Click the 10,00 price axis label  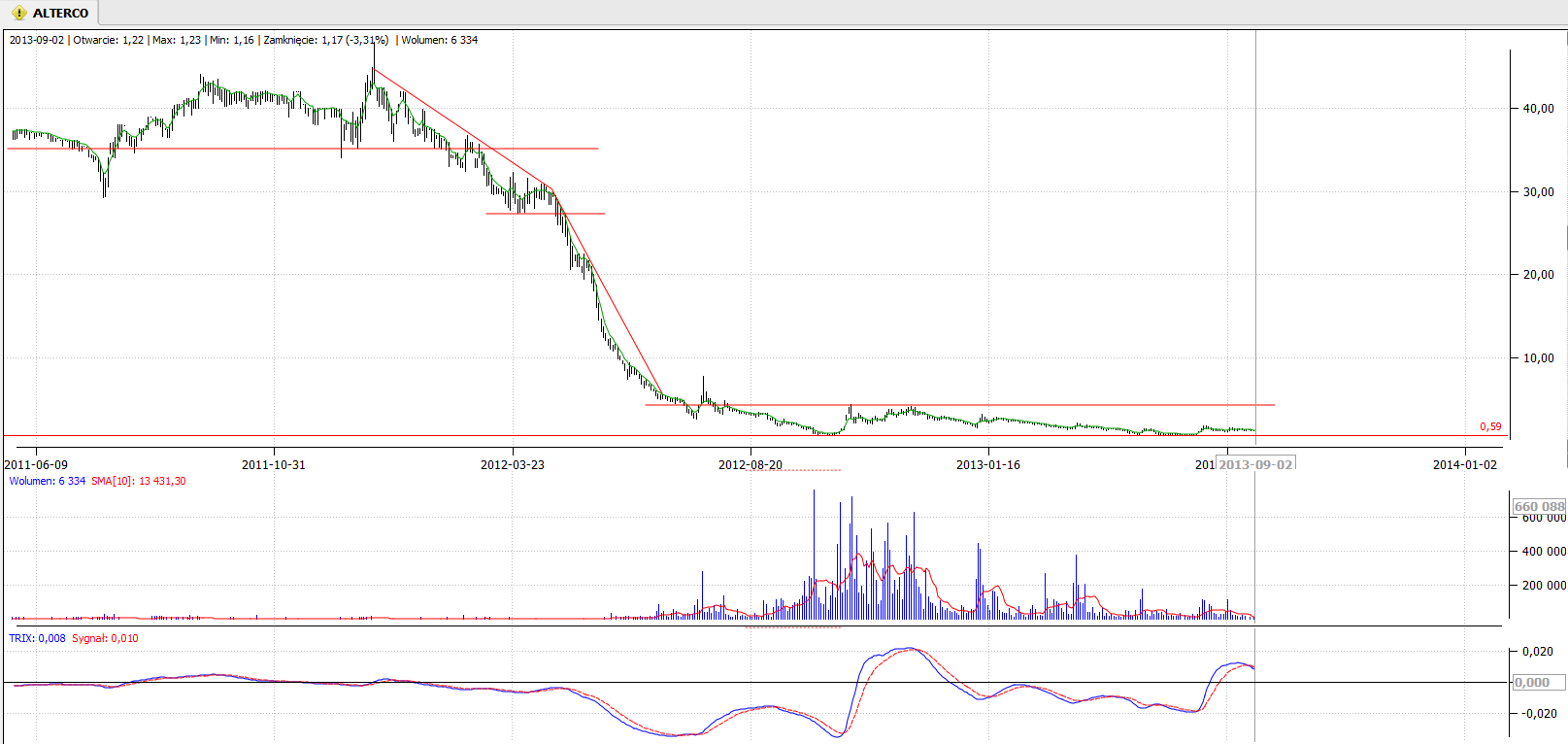[1538, 358]
